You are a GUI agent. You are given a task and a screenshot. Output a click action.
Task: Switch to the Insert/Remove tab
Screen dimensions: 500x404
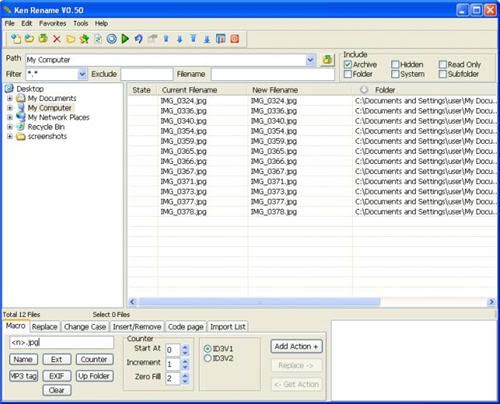[137, 327]
